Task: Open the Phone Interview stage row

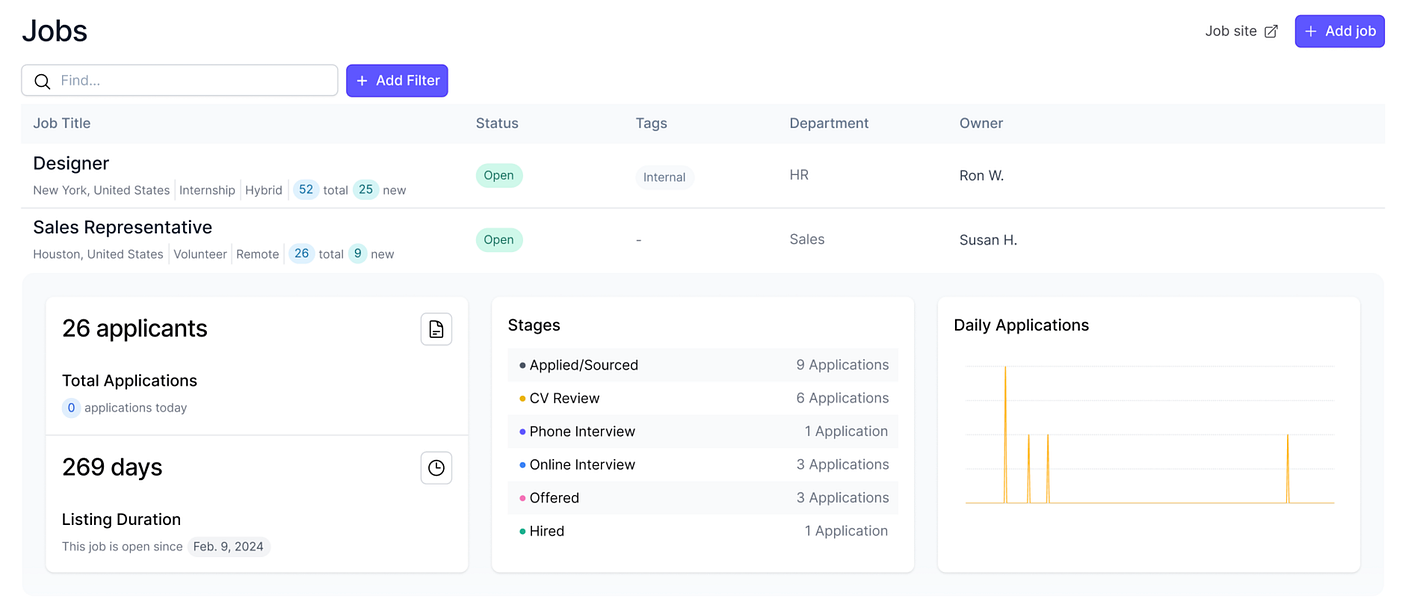Action: (x=703, y=432)
